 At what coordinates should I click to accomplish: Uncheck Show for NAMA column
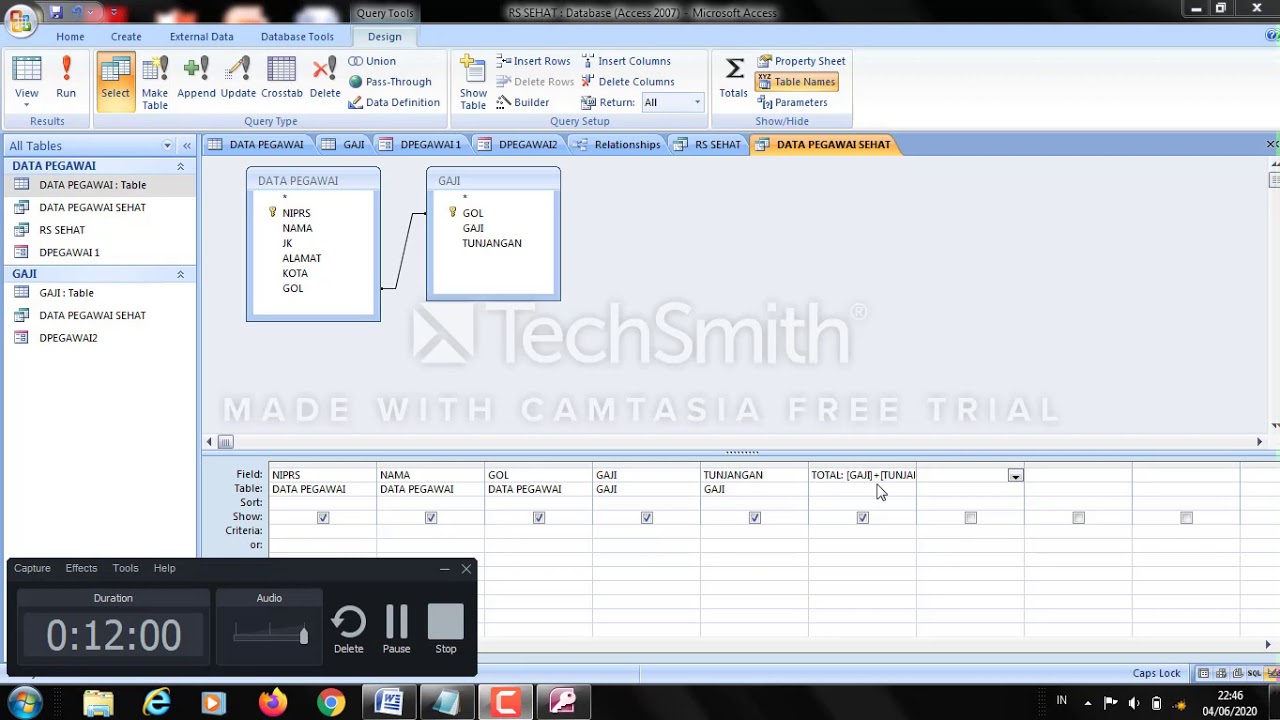431,518
